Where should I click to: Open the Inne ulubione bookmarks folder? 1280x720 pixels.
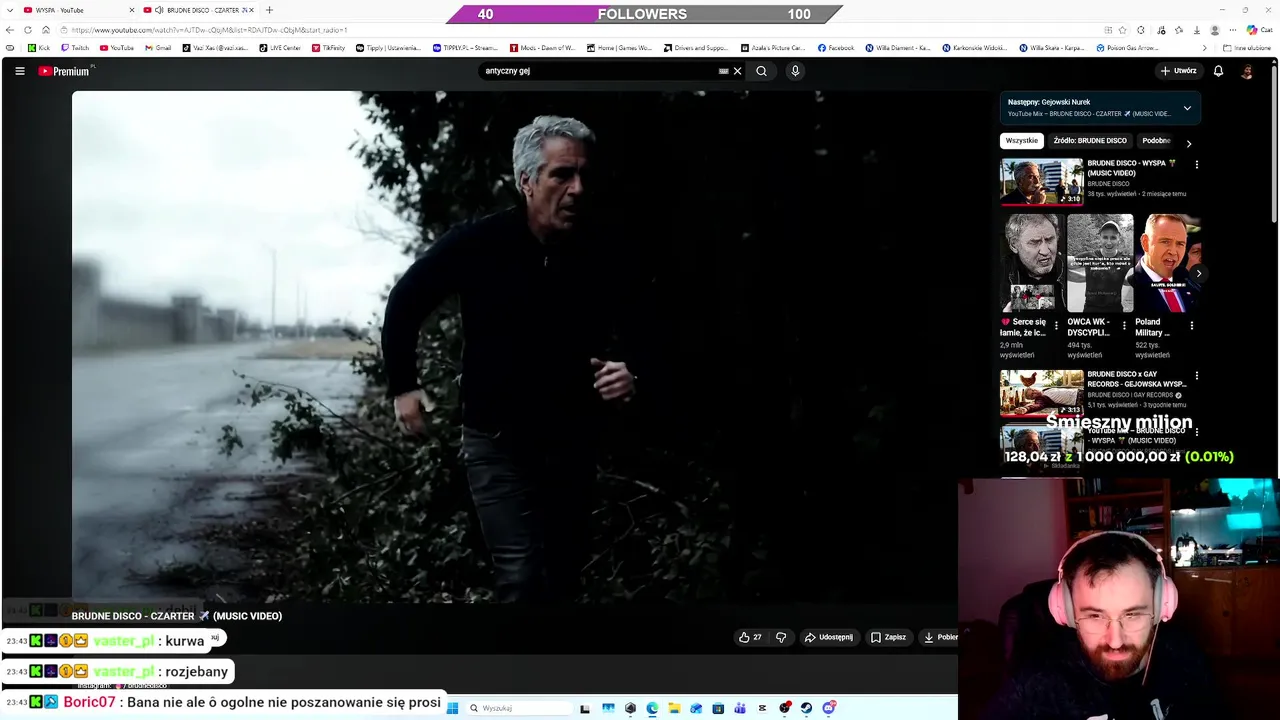[1246, 48]
